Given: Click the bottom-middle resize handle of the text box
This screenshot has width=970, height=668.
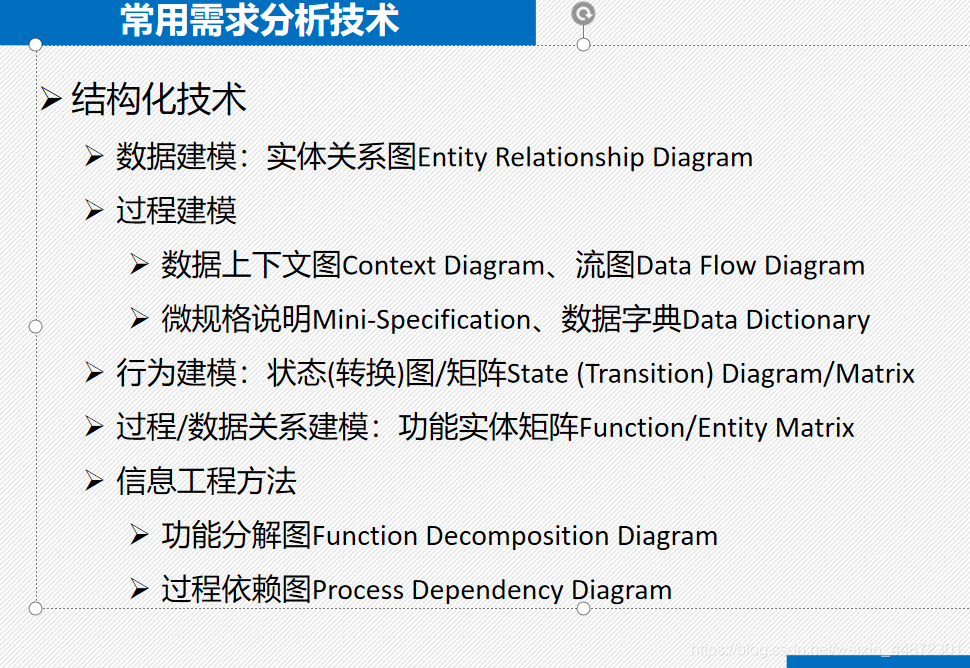Looking at the screenshot, I should (x=583, y=608).
